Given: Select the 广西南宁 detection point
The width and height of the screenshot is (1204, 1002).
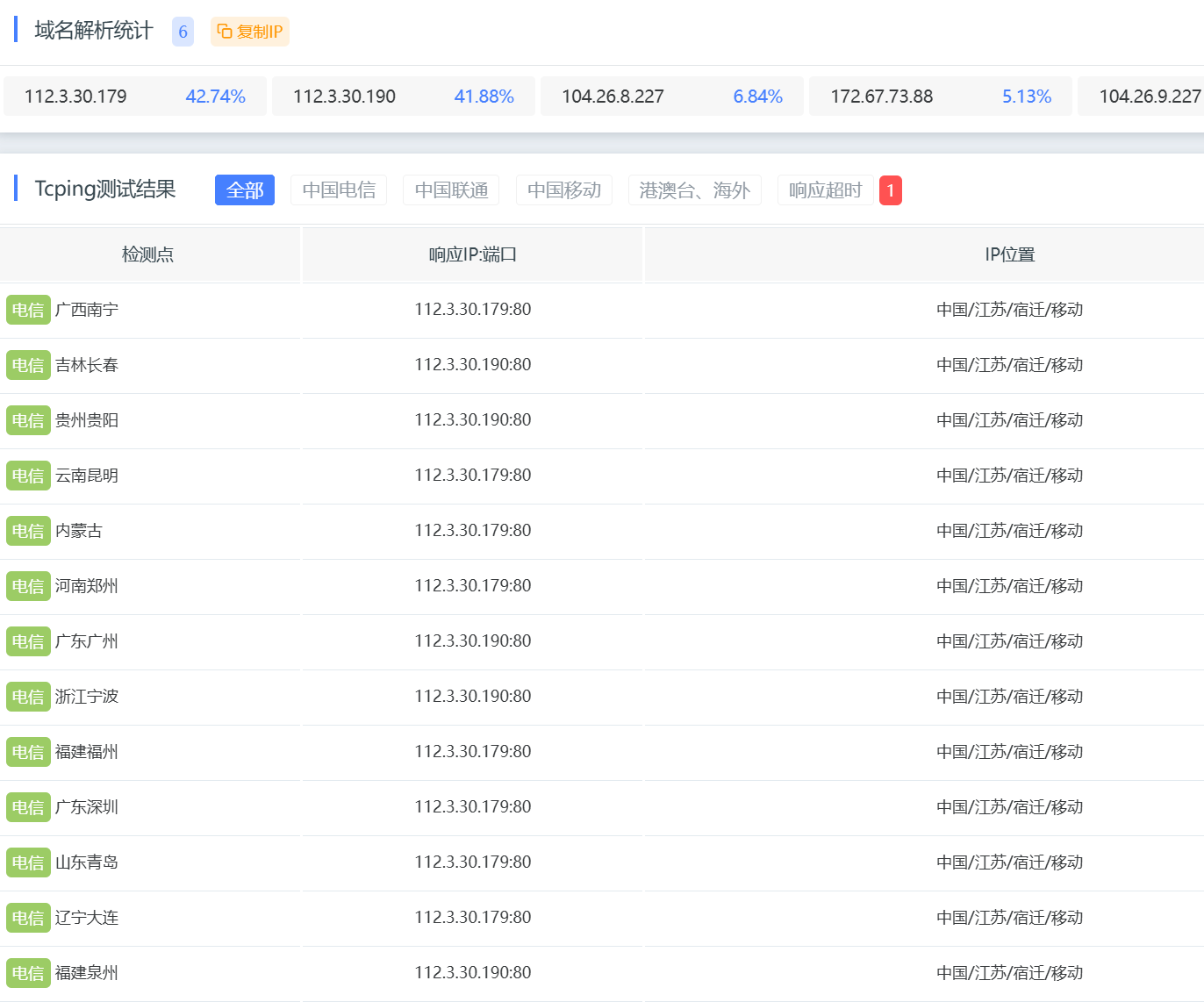Looking at the screenshot, I should click(x=87, y=310).
